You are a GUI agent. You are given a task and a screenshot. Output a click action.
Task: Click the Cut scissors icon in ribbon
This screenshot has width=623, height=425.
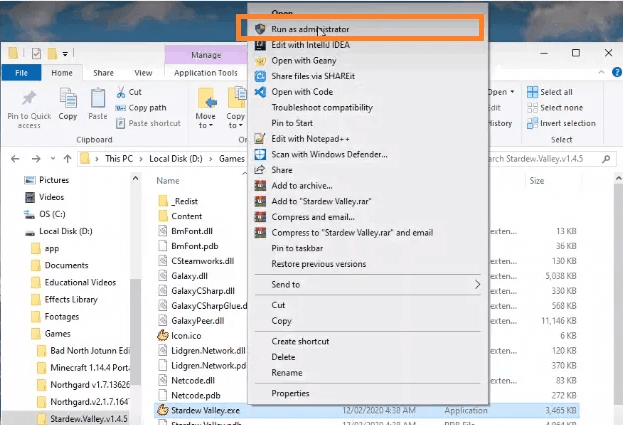click(x=121, y=92)
